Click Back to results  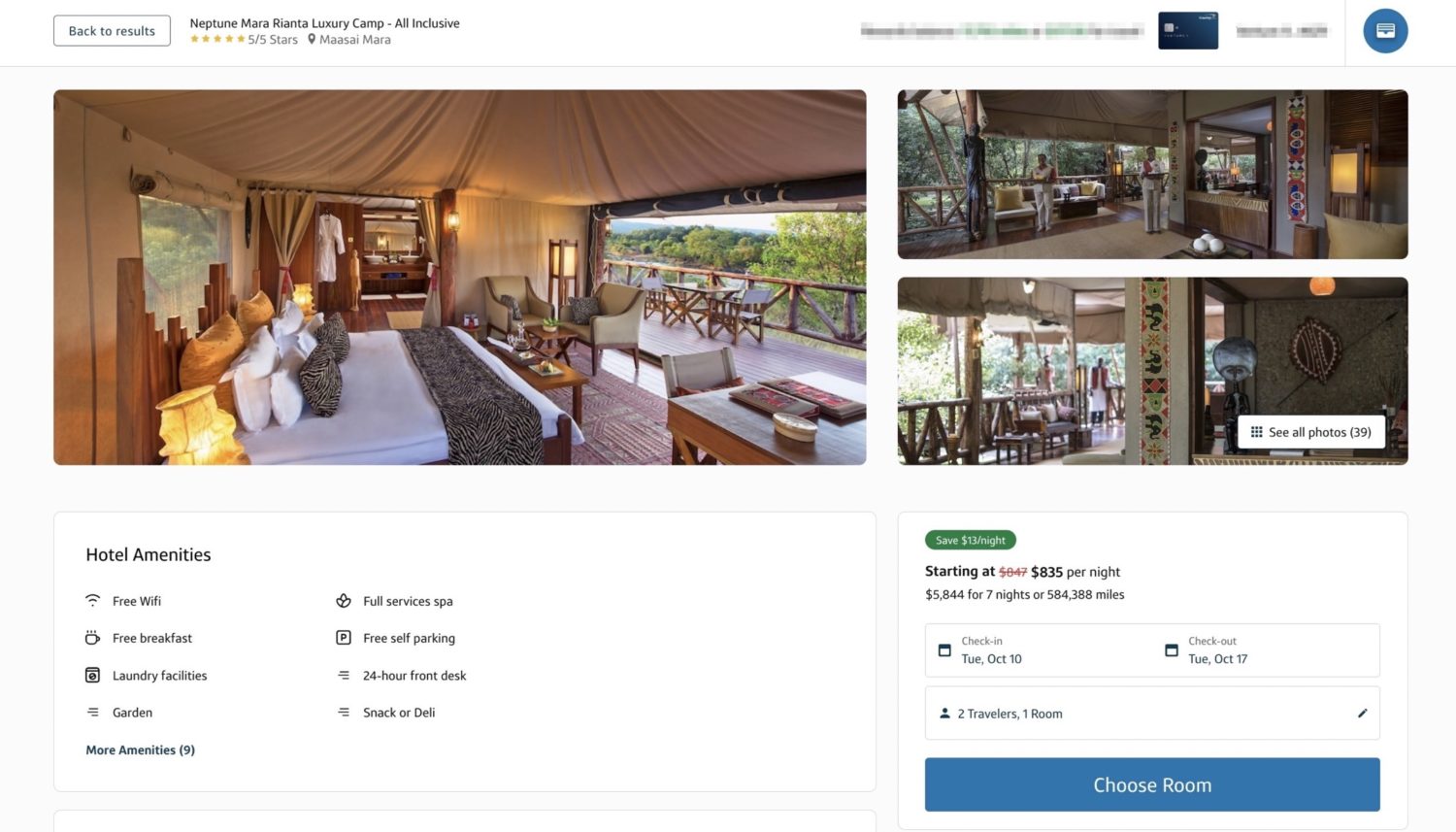(x=112, y=30)
